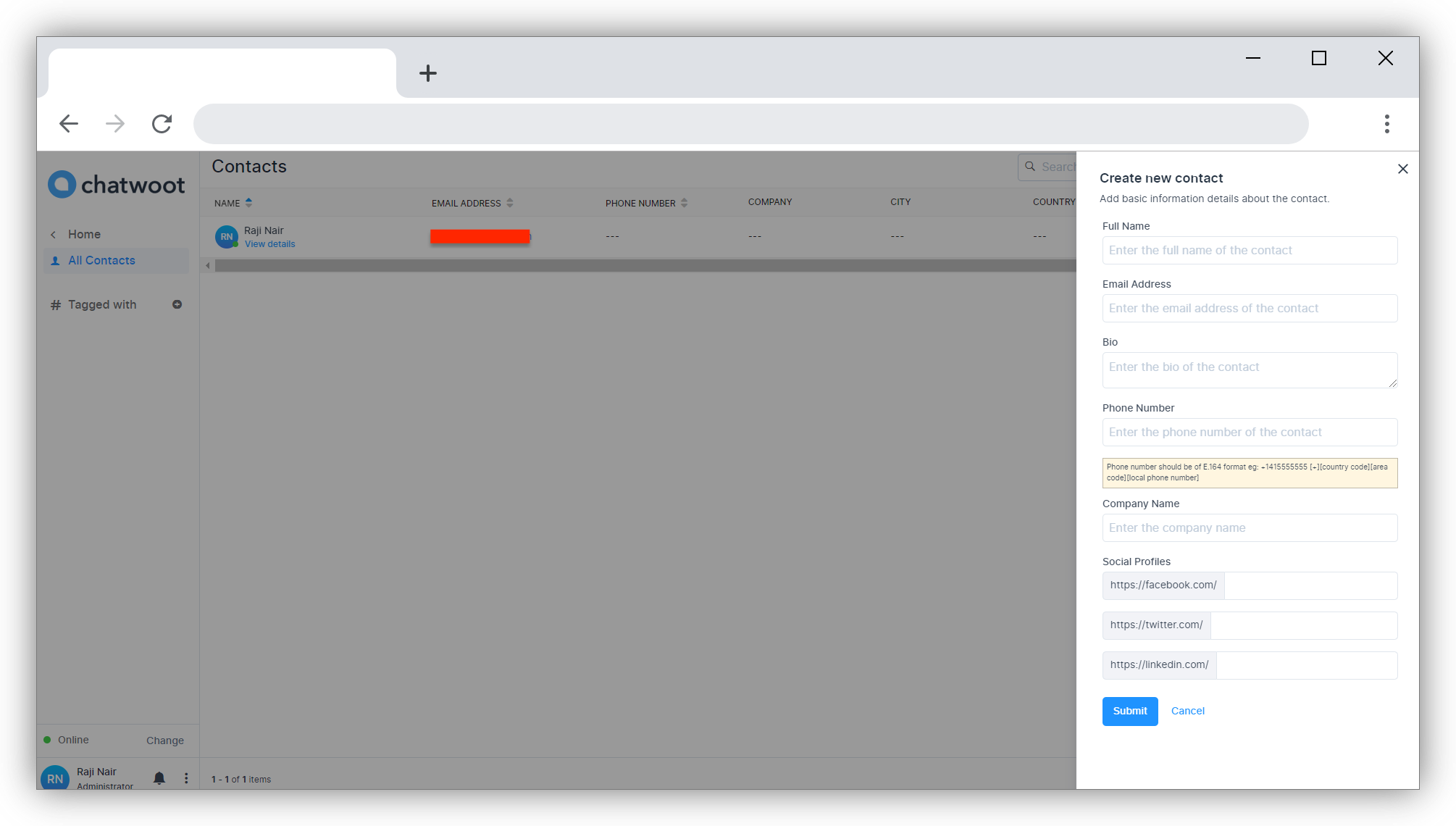Image resolution: width=1456 pixels, height=826 pixels.
Task: Click the RN avatar icon at bottom left
Action: [55, 777]
